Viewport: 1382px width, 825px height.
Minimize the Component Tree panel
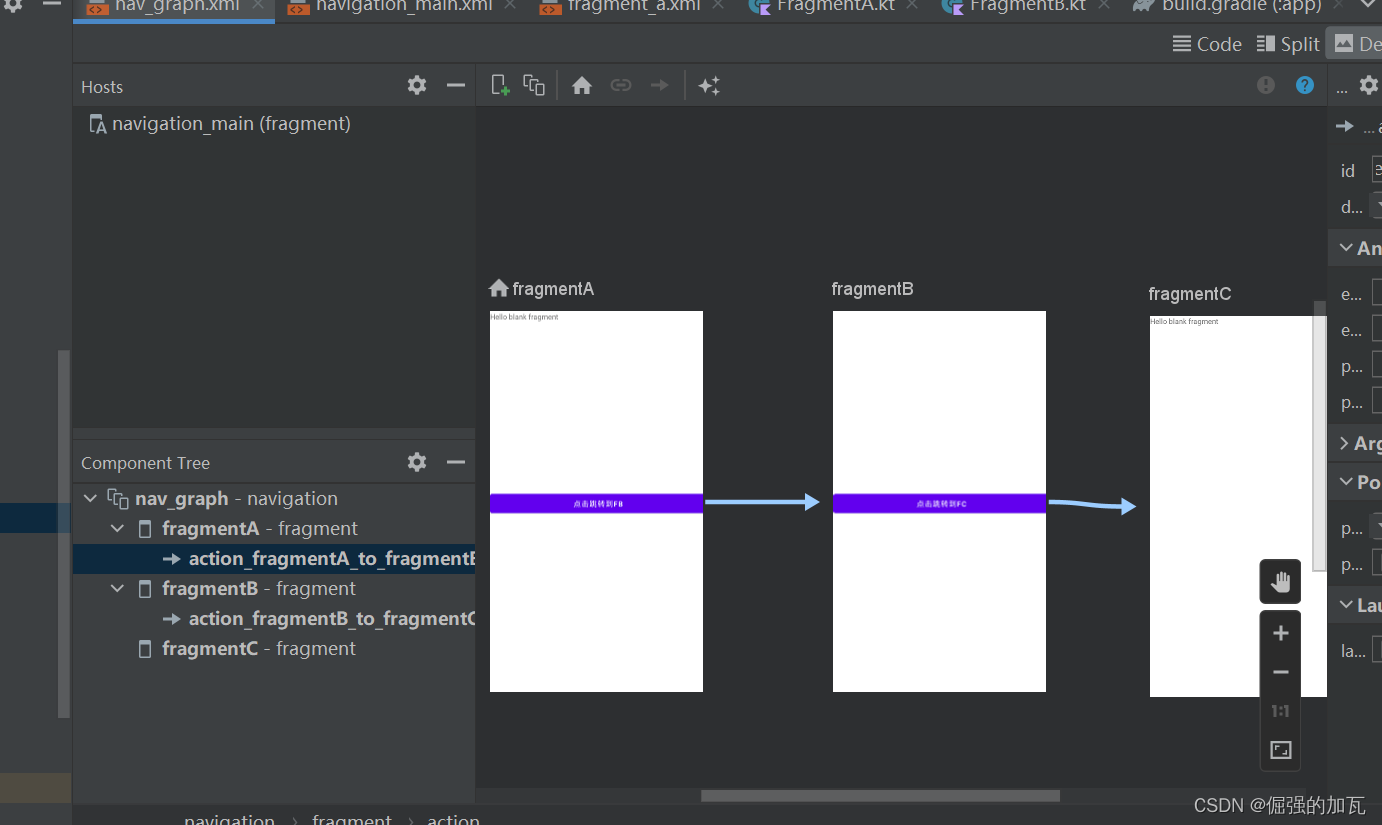(x=456, y=461)
